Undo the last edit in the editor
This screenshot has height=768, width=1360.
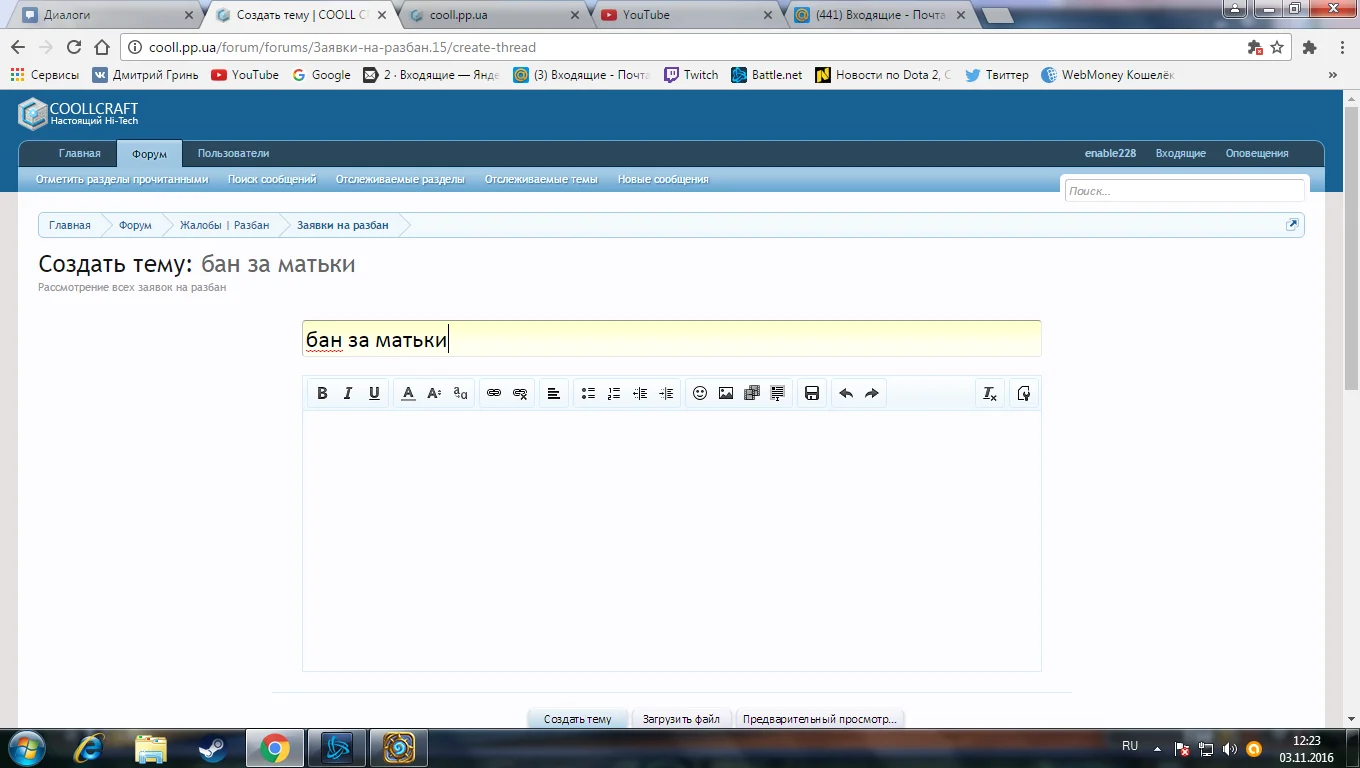846,394
